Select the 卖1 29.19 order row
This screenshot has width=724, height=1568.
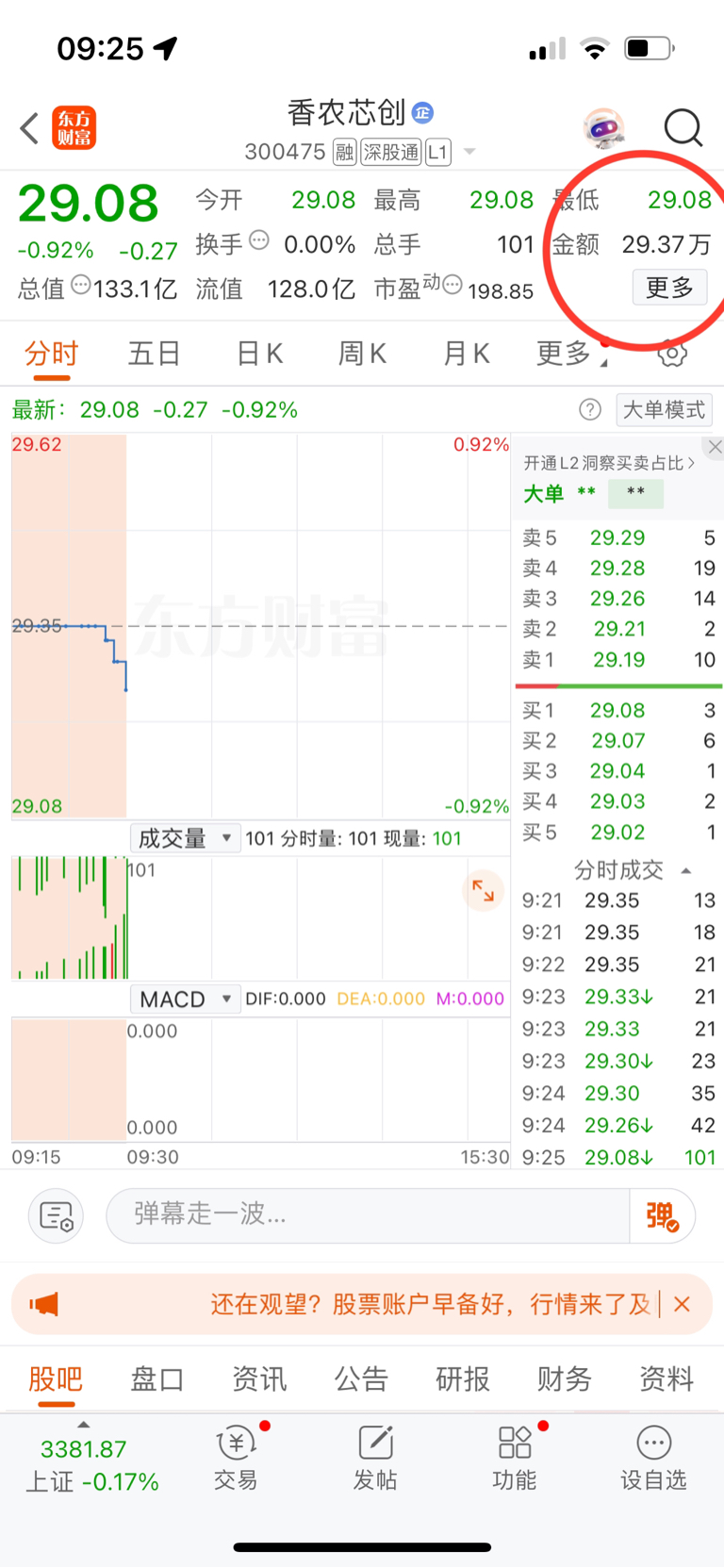618,660
